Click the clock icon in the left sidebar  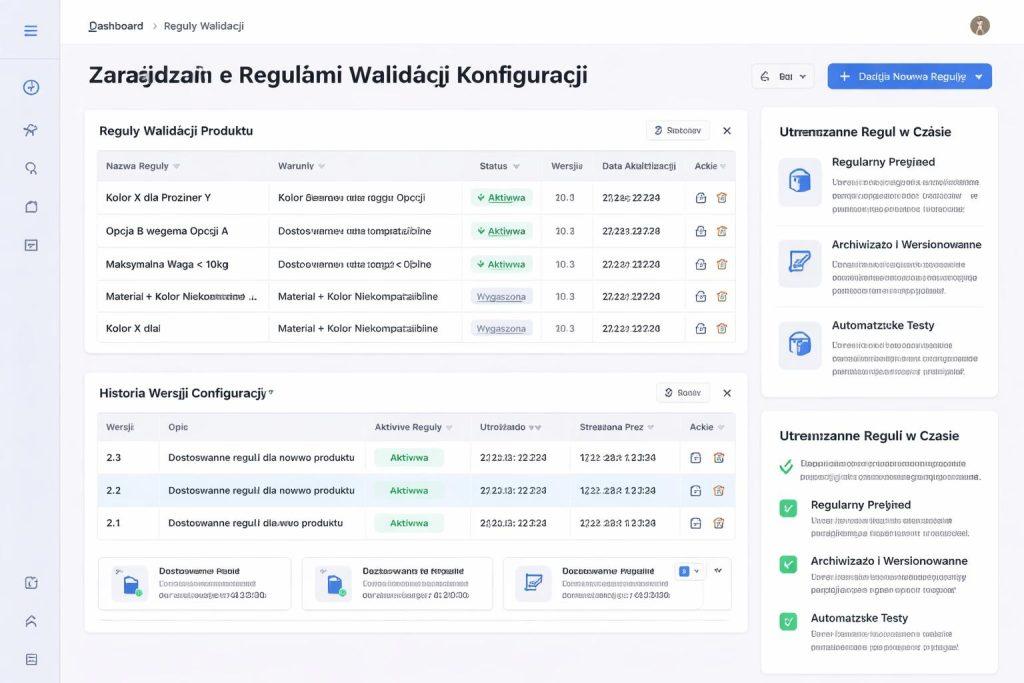coord(31,87)
